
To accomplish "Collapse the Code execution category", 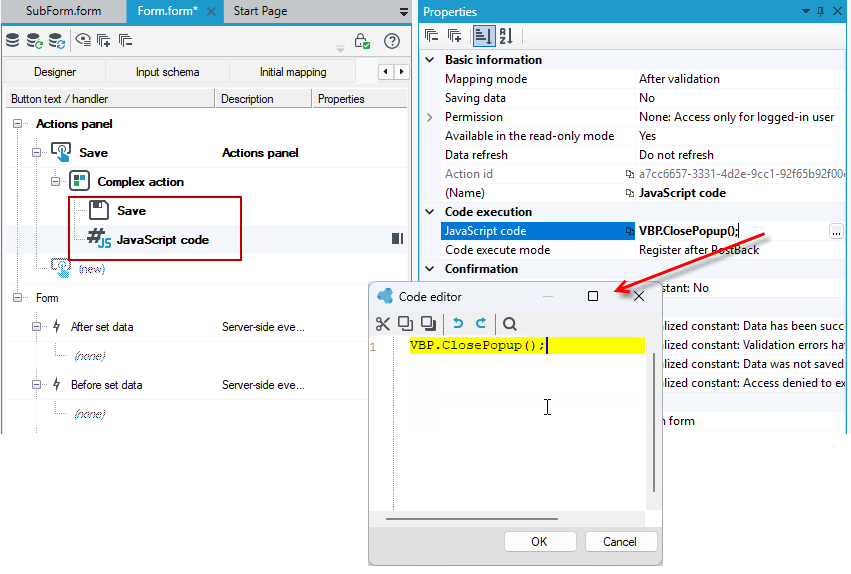I will (430, 212).
